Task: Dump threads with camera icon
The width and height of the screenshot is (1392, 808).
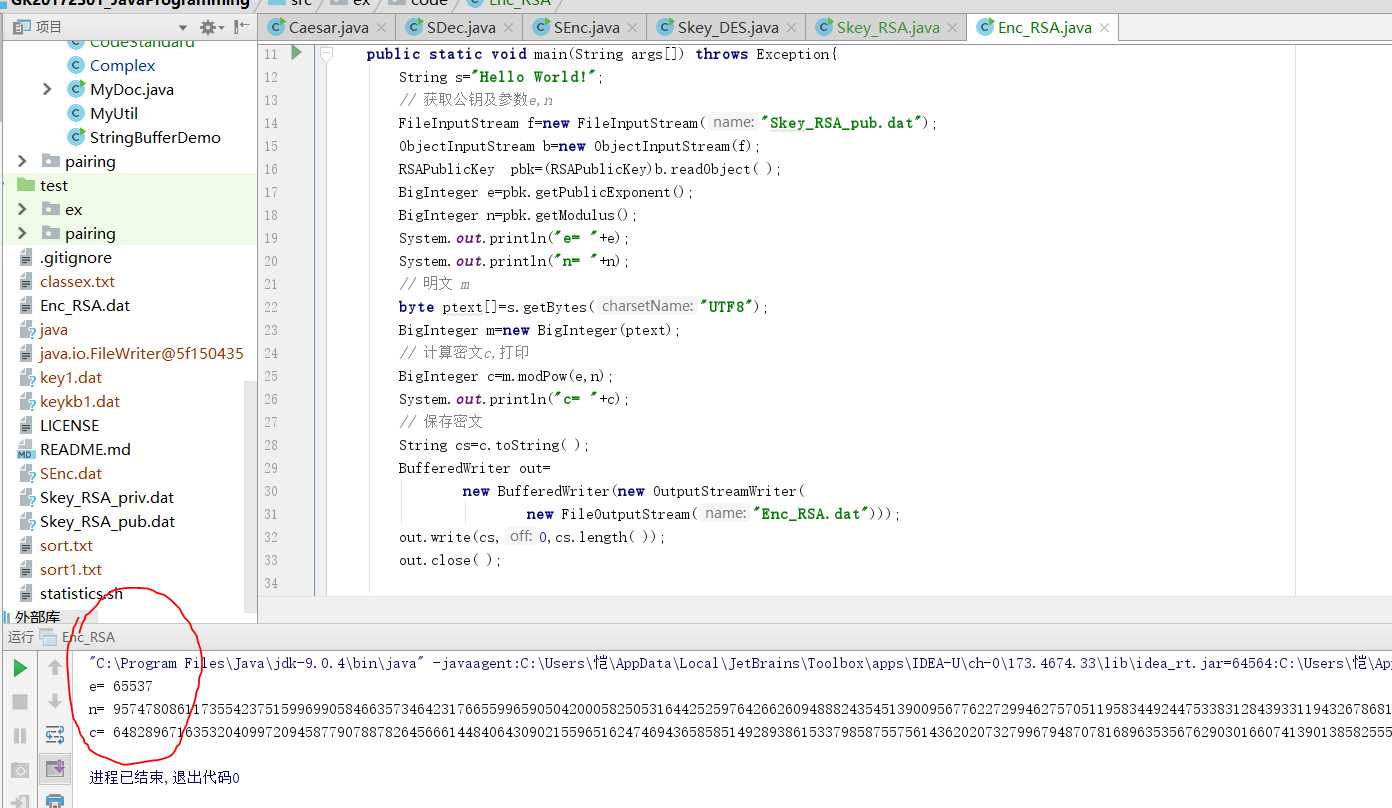Action: (20, 770)
